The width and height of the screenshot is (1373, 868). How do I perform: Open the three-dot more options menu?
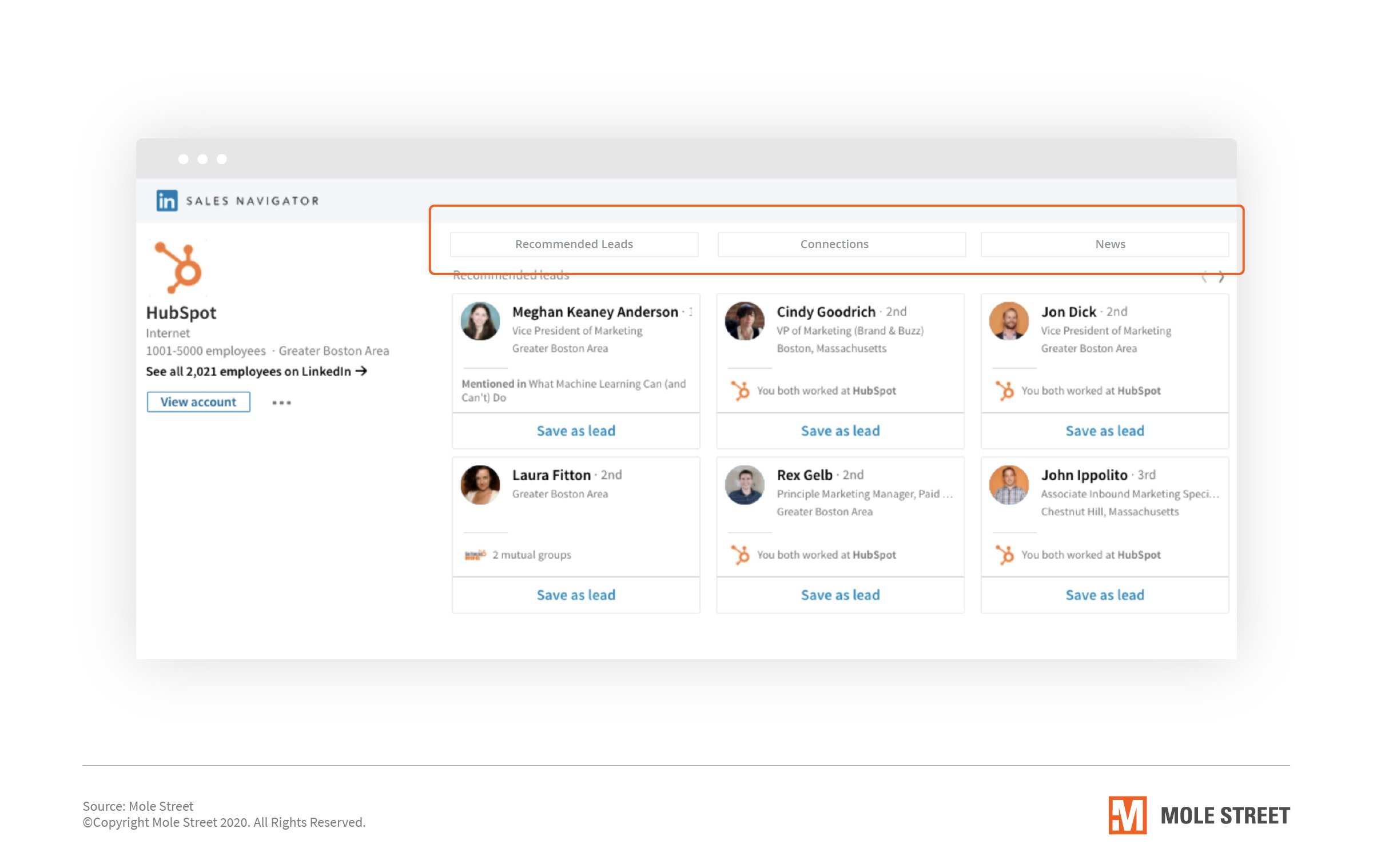tap(281, 403)
